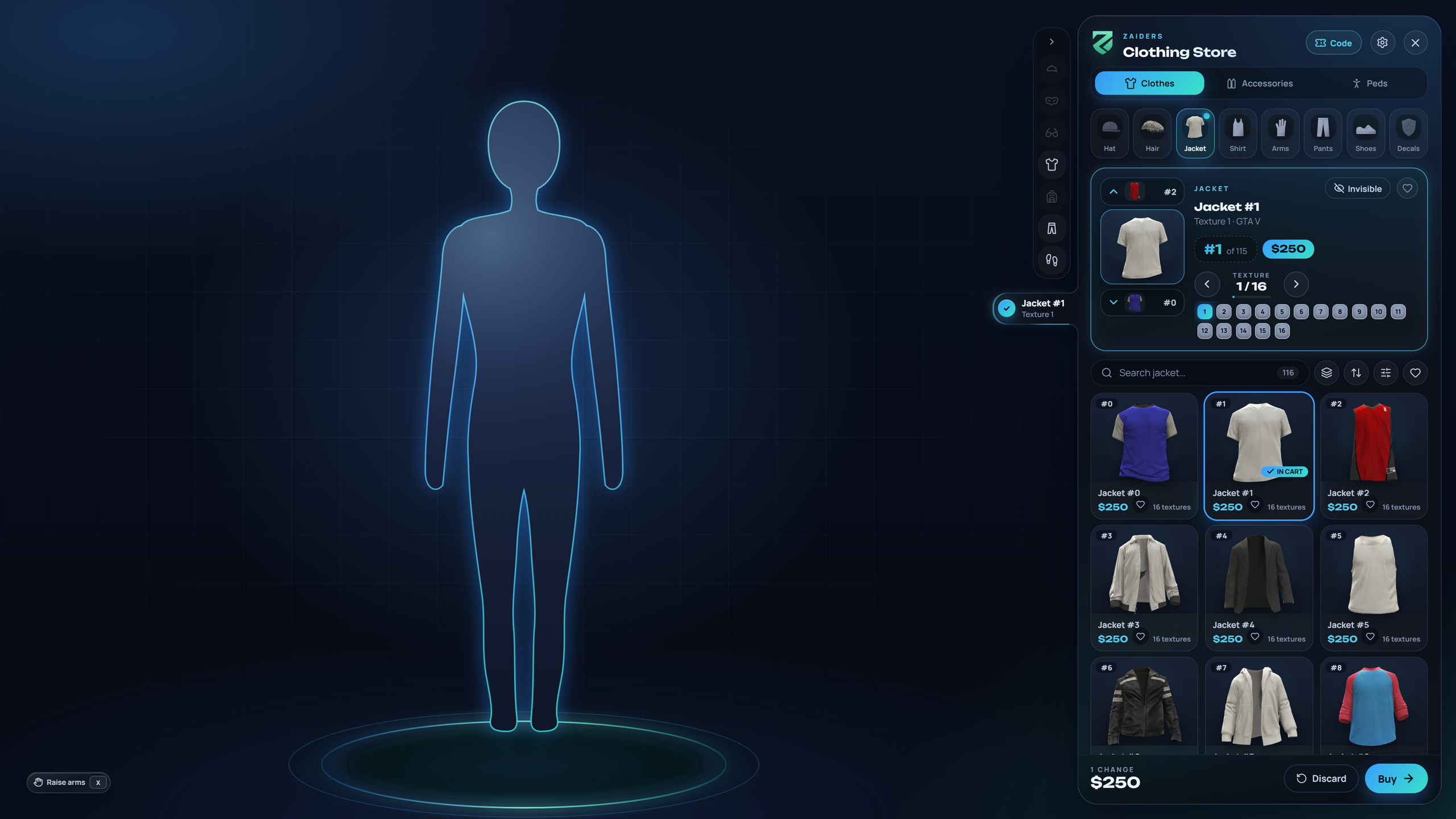Show favorites only with heart filter

[1415, 373]
